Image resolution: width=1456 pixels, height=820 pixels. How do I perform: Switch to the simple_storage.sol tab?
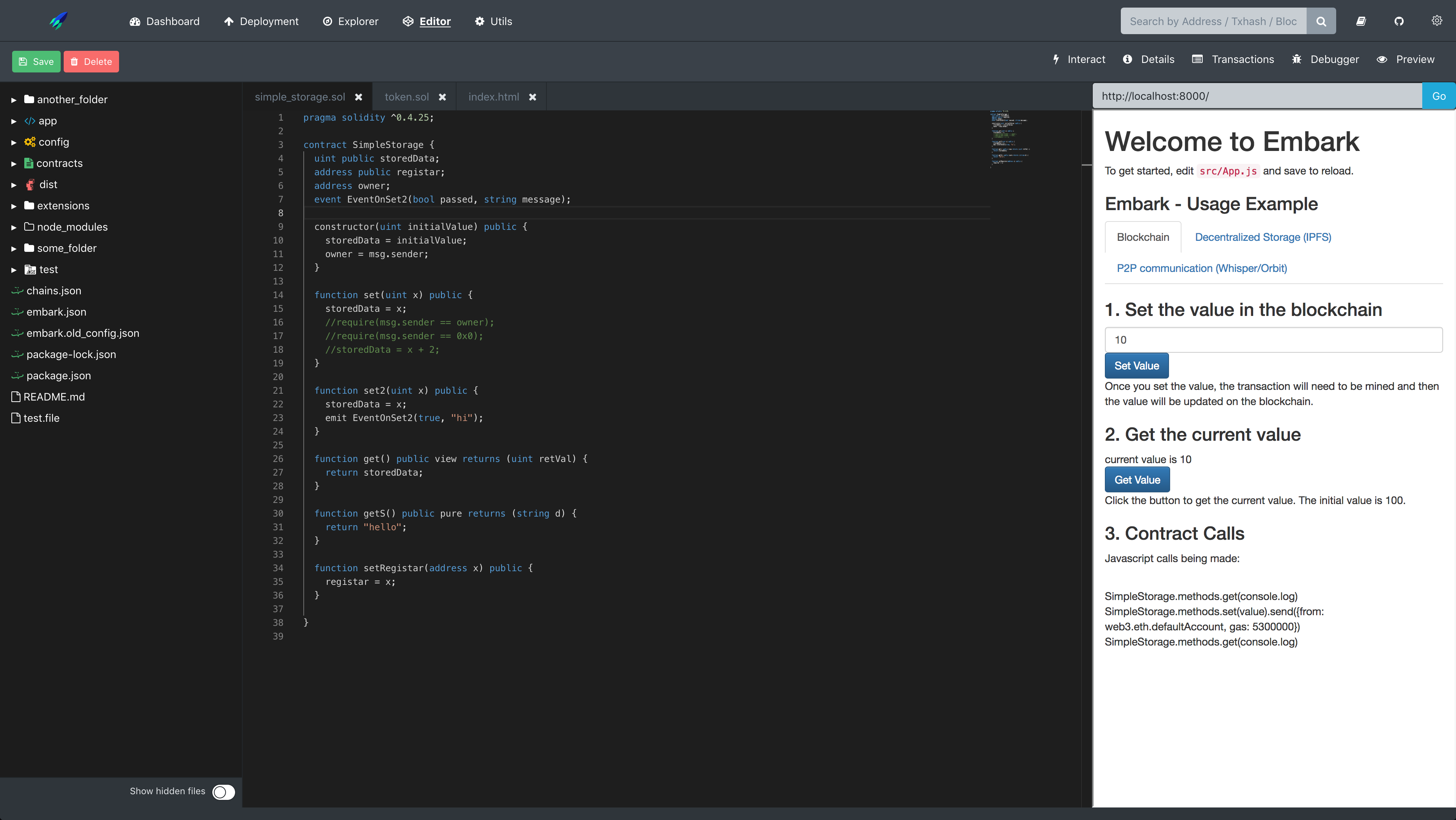click(300, 97)
